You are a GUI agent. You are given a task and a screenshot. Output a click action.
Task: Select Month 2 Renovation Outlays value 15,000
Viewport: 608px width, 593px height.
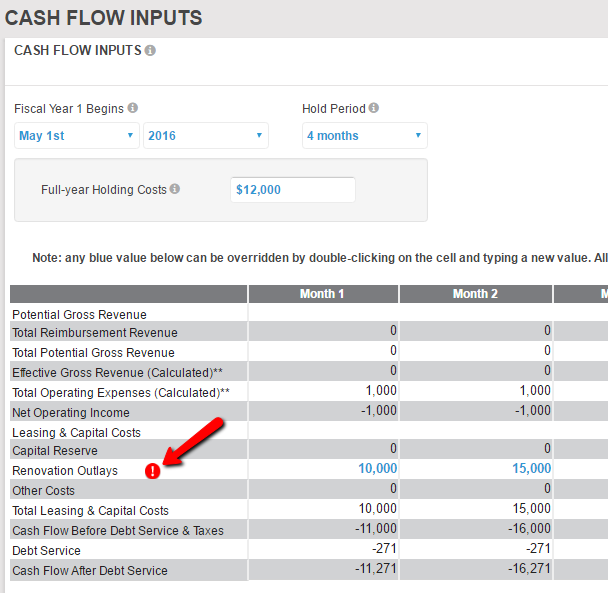(530, 469)
